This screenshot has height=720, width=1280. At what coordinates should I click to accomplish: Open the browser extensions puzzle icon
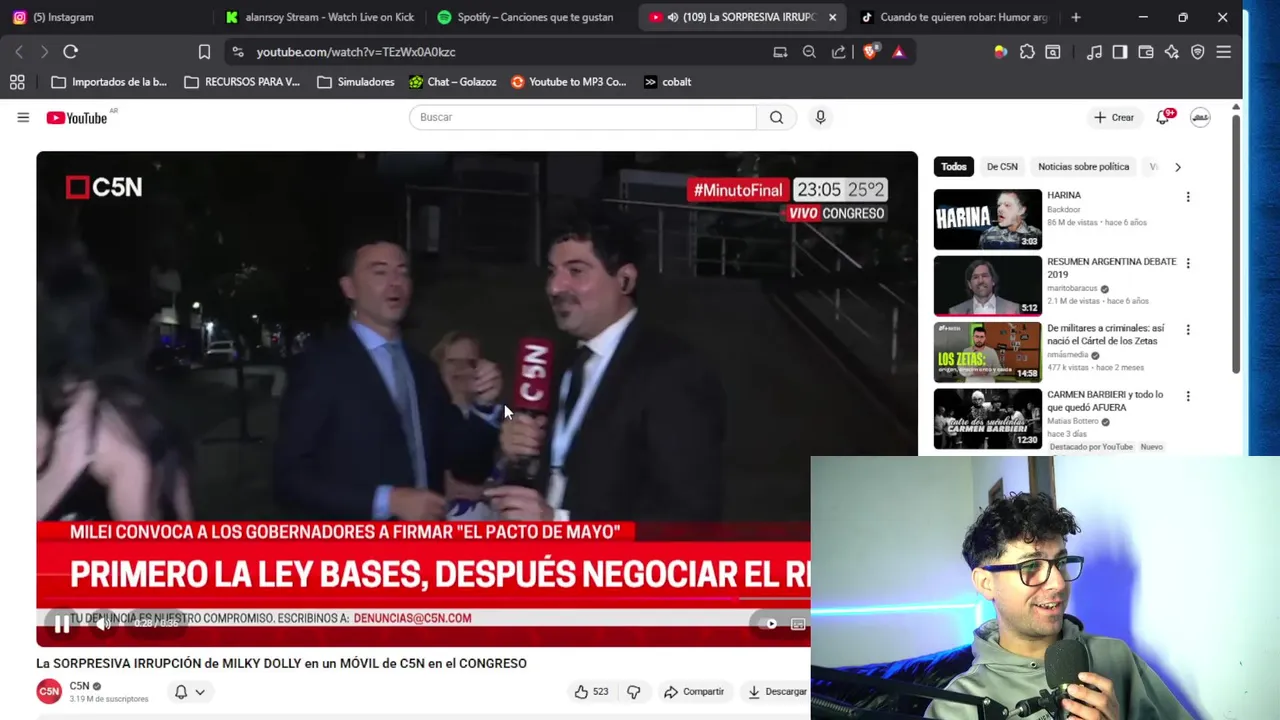coord(1027,52)
